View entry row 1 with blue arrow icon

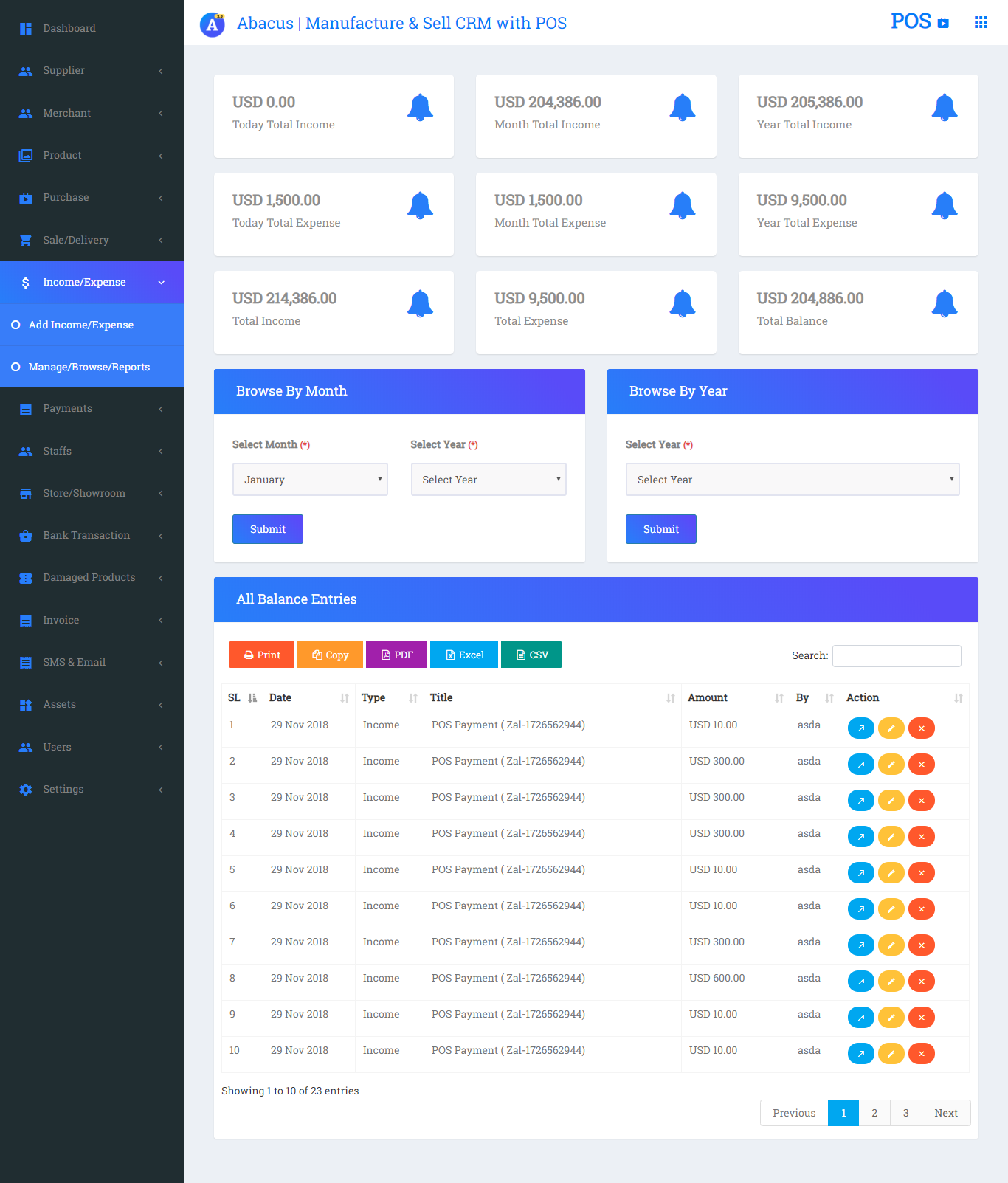coord(861,728)
